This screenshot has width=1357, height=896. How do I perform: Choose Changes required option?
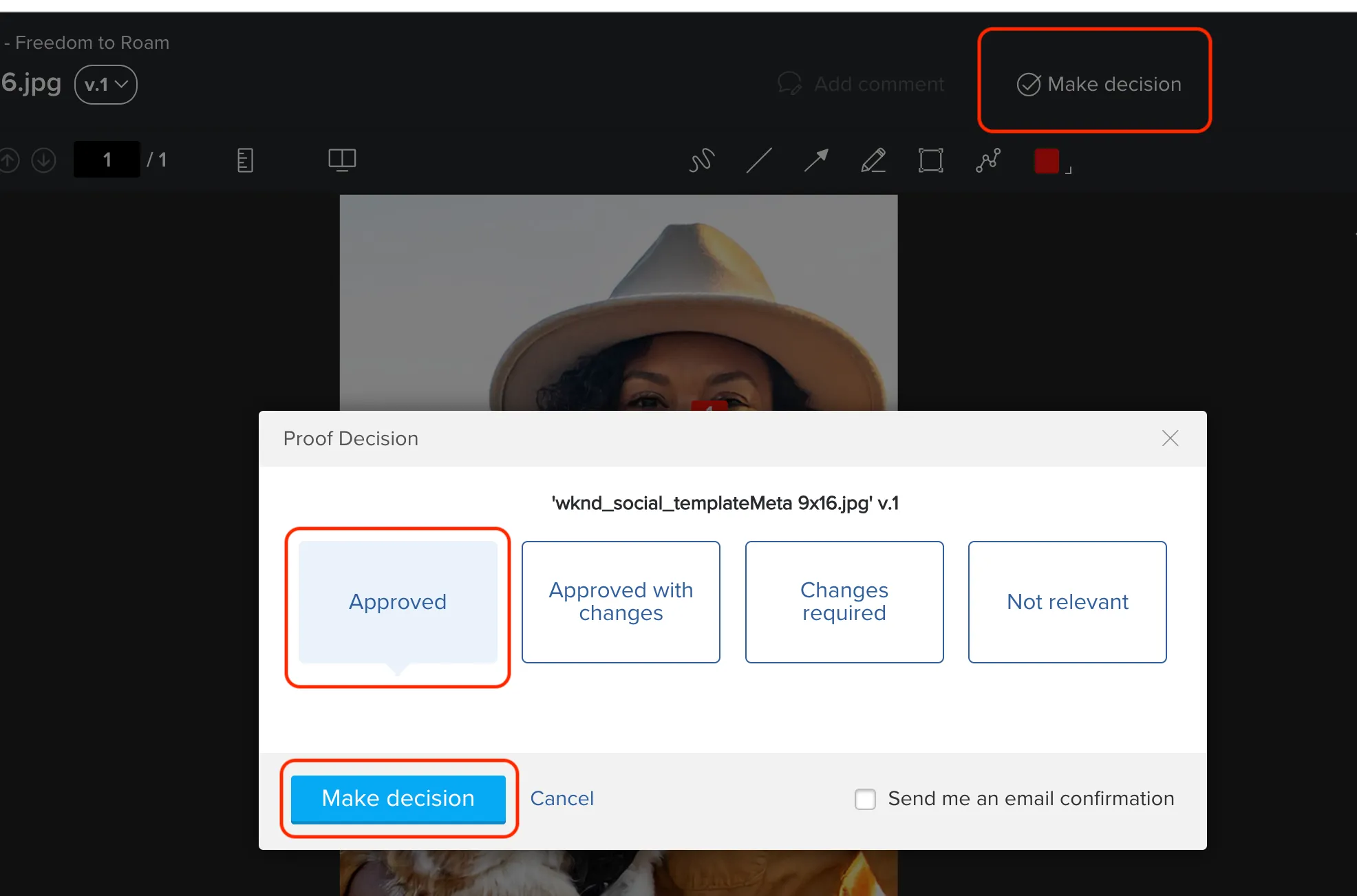844,601
